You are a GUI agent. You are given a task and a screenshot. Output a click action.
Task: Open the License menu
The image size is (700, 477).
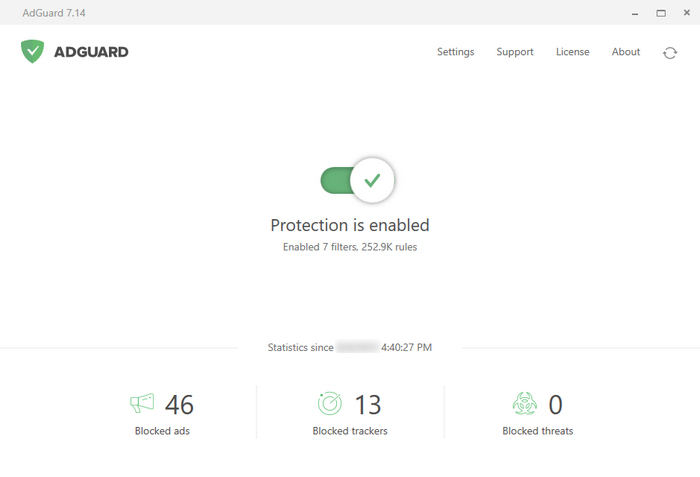click(x=572, y=52)
